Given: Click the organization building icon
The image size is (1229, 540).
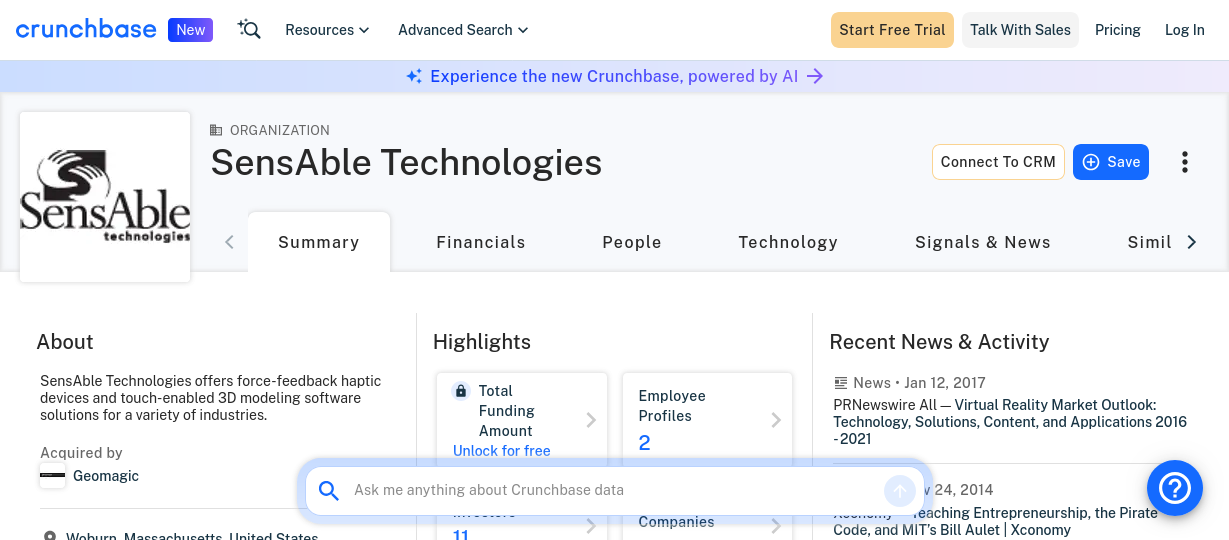Looking at the screenshot, I should 216,130.
